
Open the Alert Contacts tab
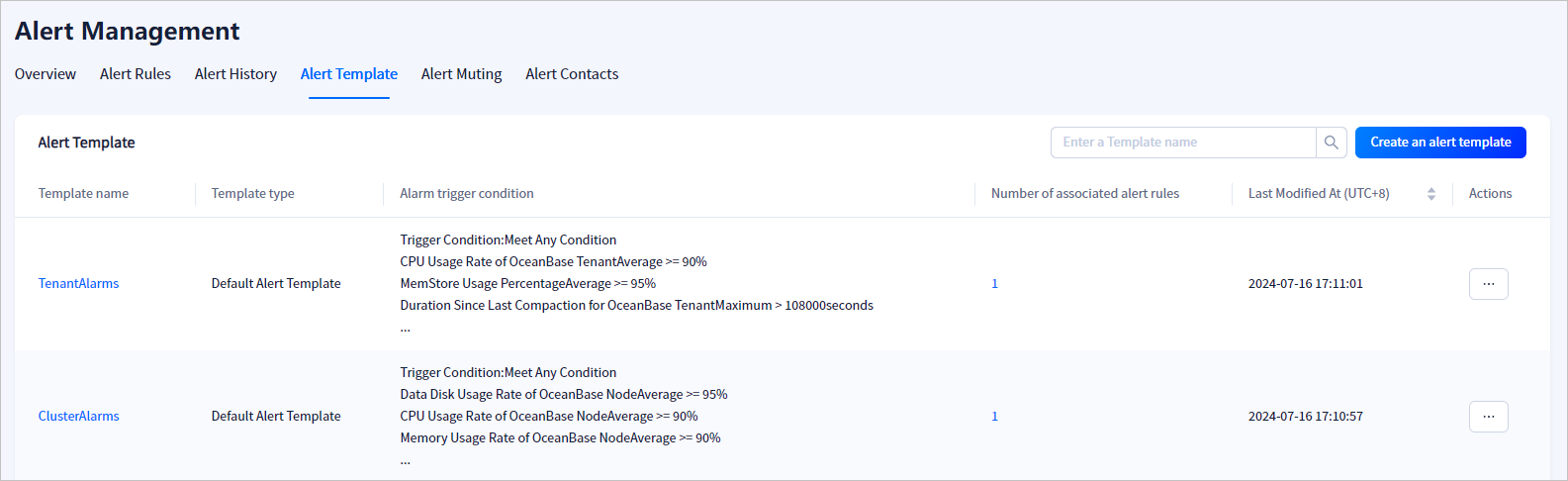(572, 74)
